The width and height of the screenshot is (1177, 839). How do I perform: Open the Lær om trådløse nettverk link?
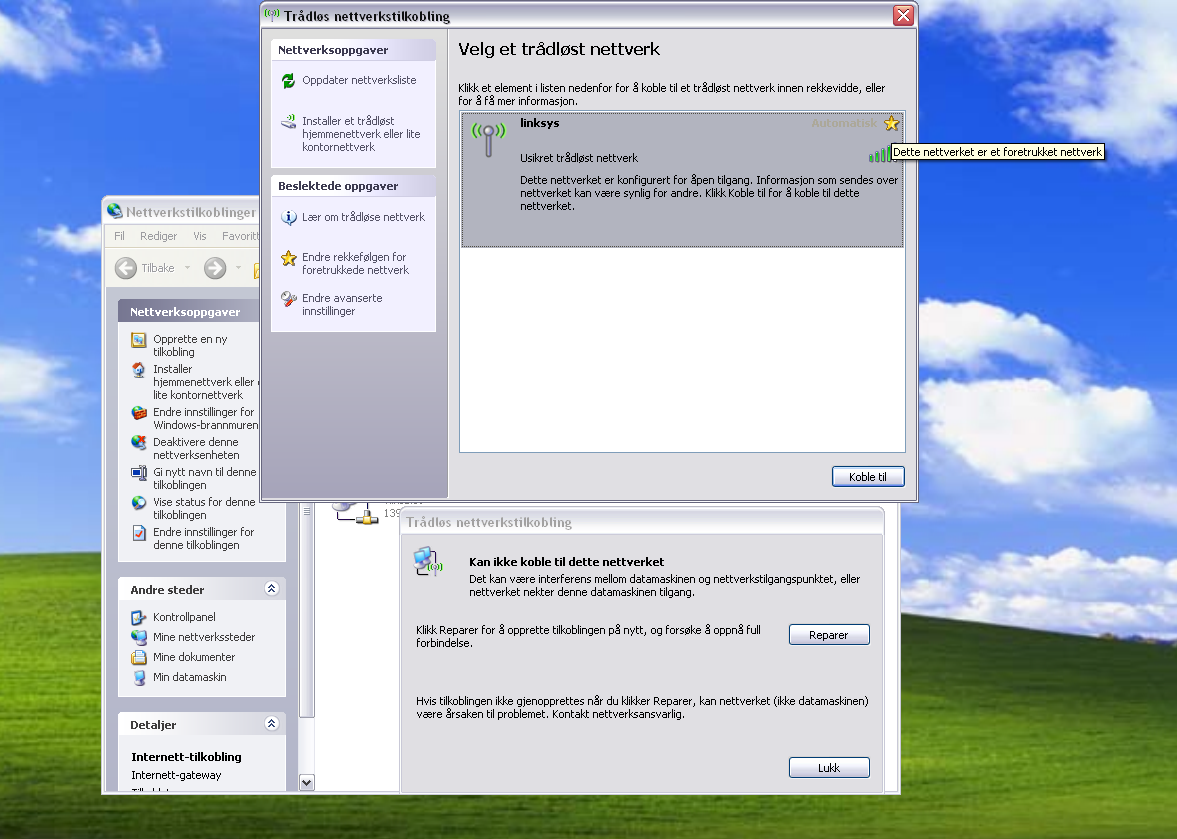(x=363, y=217)
